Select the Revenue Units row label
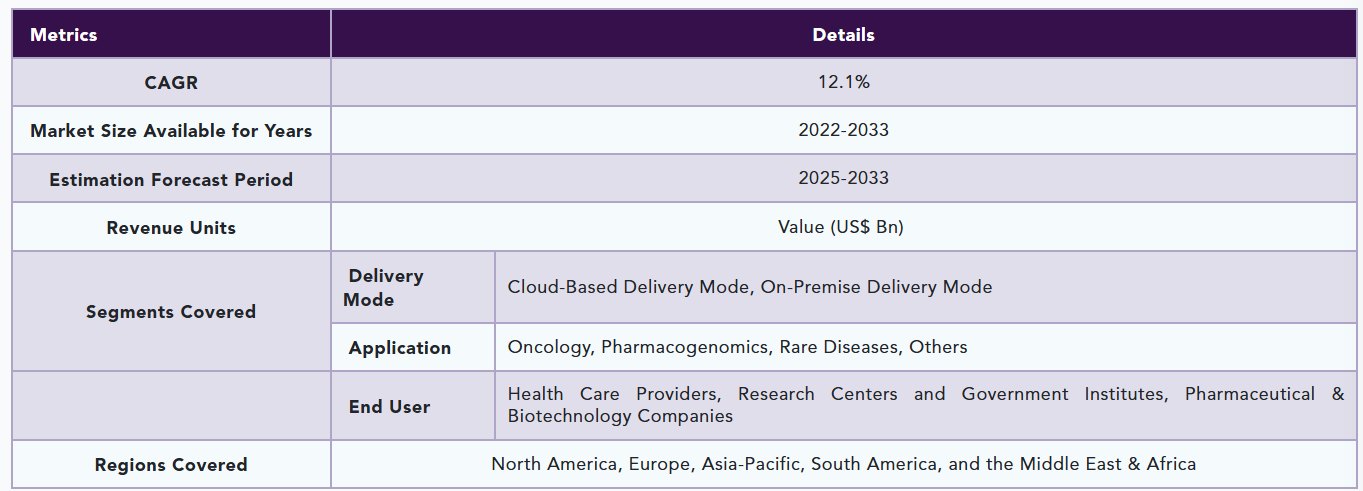This screenshot has height=491, width=1363. pyautogui.click(x=171, y=228)
